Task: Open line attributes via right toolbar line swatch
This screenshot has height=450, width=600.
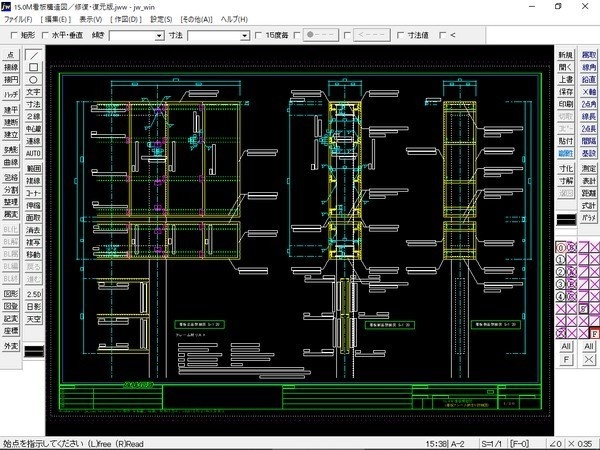Action: (566, 220)
